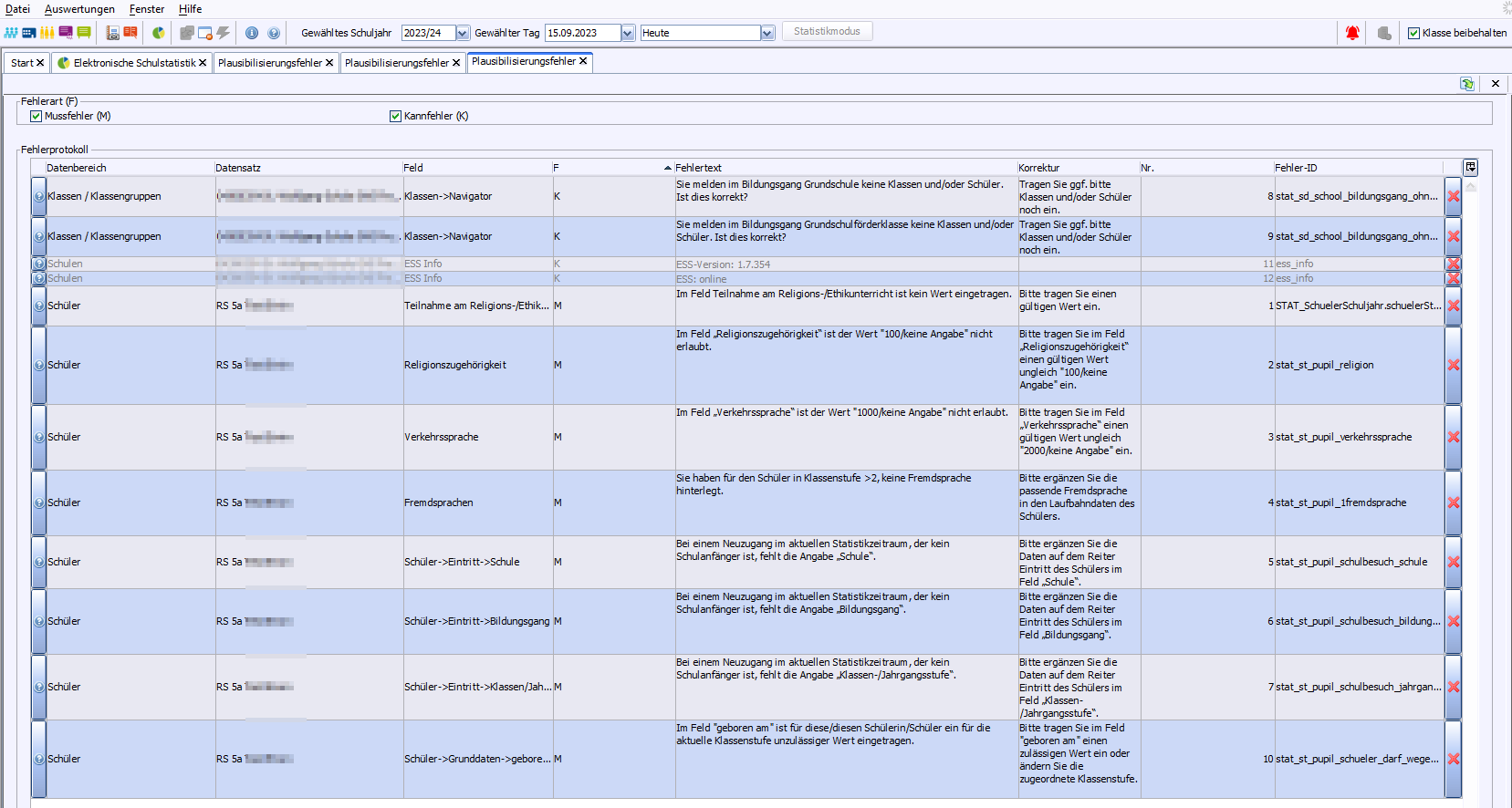This screenshot has width=1512, height=808.
Task: Uncheck the Mussfehler (M) checkbox
Action: pyautogui.click(x=36, y=116)
